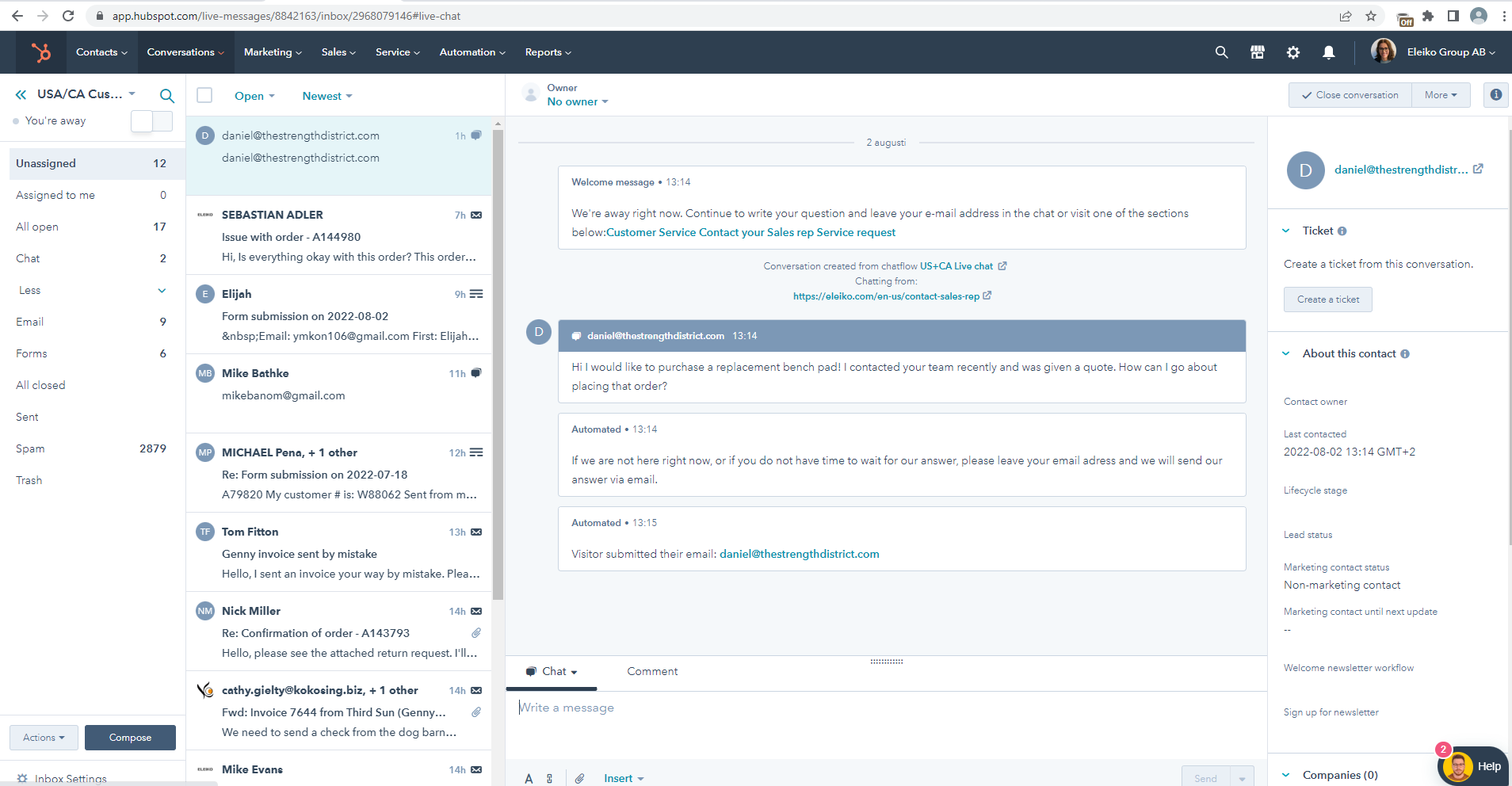Switch to the Comment tab

pyautogui.click(x=651, y=671)
